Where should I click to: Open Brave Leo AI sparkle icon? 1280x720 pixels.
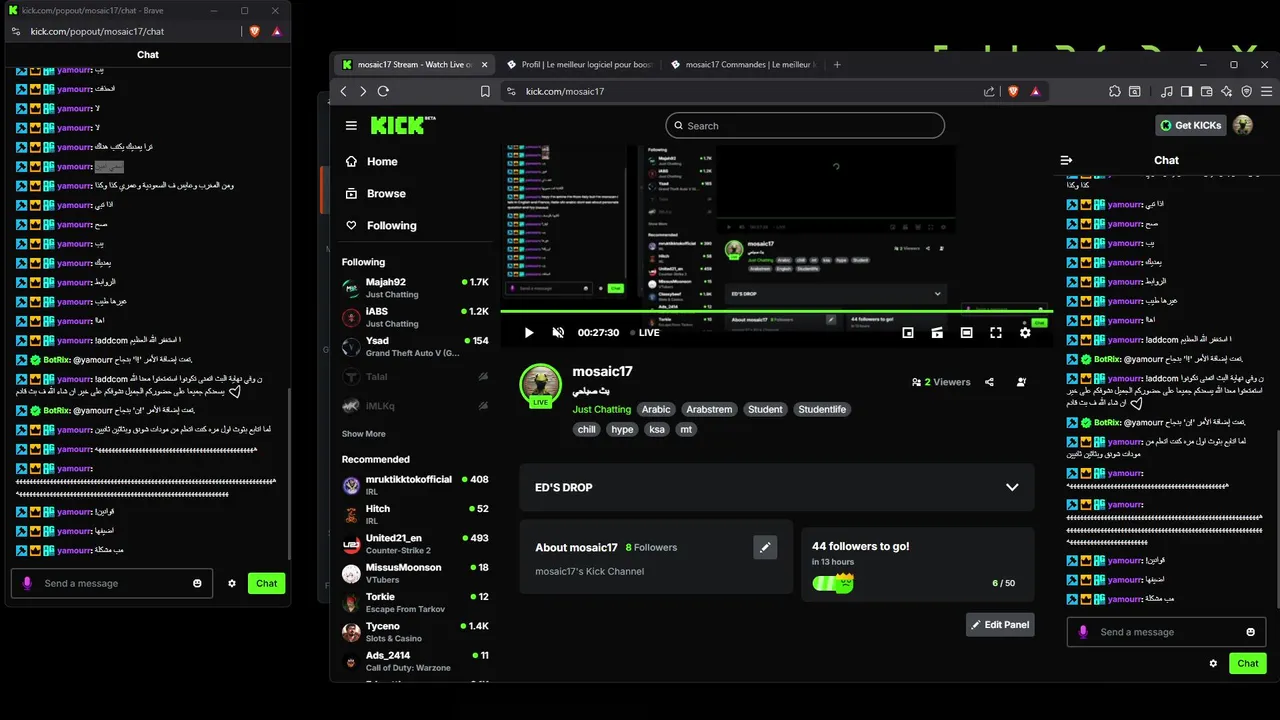(x=1226, y=91)
